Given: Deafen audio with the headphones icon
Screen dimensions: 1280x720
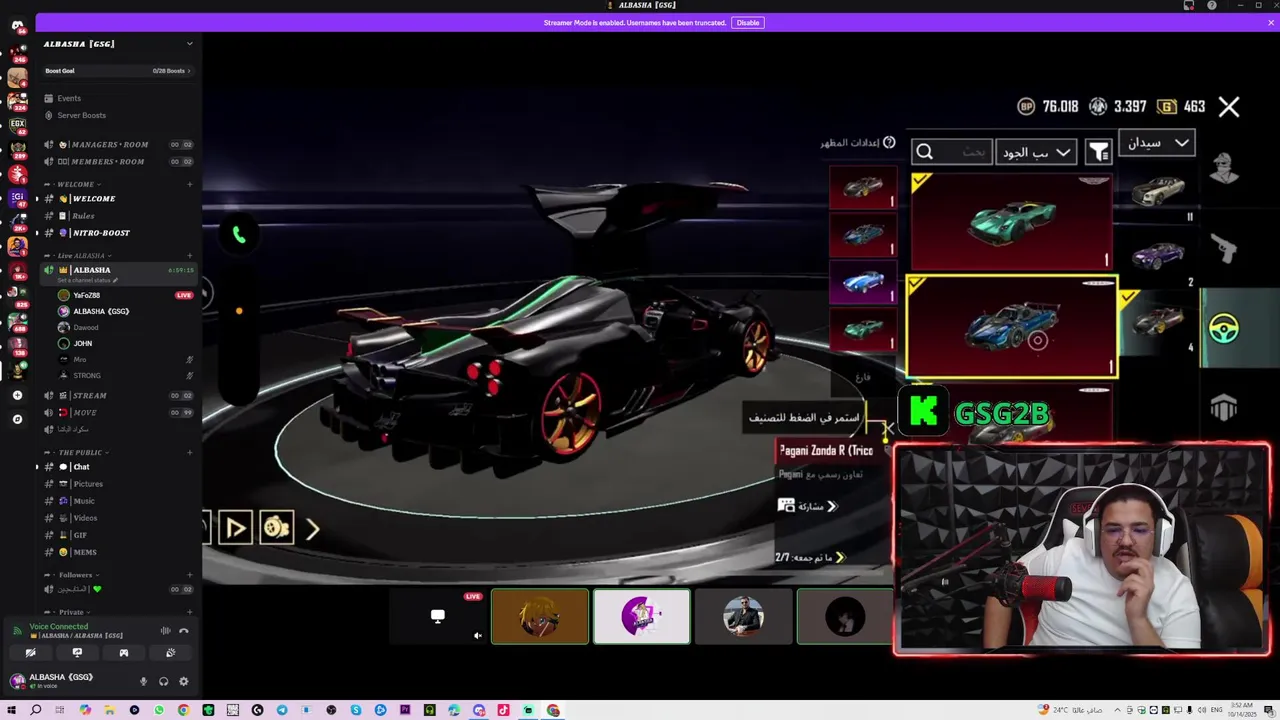Looking at the screenshot, I should 163,681.
